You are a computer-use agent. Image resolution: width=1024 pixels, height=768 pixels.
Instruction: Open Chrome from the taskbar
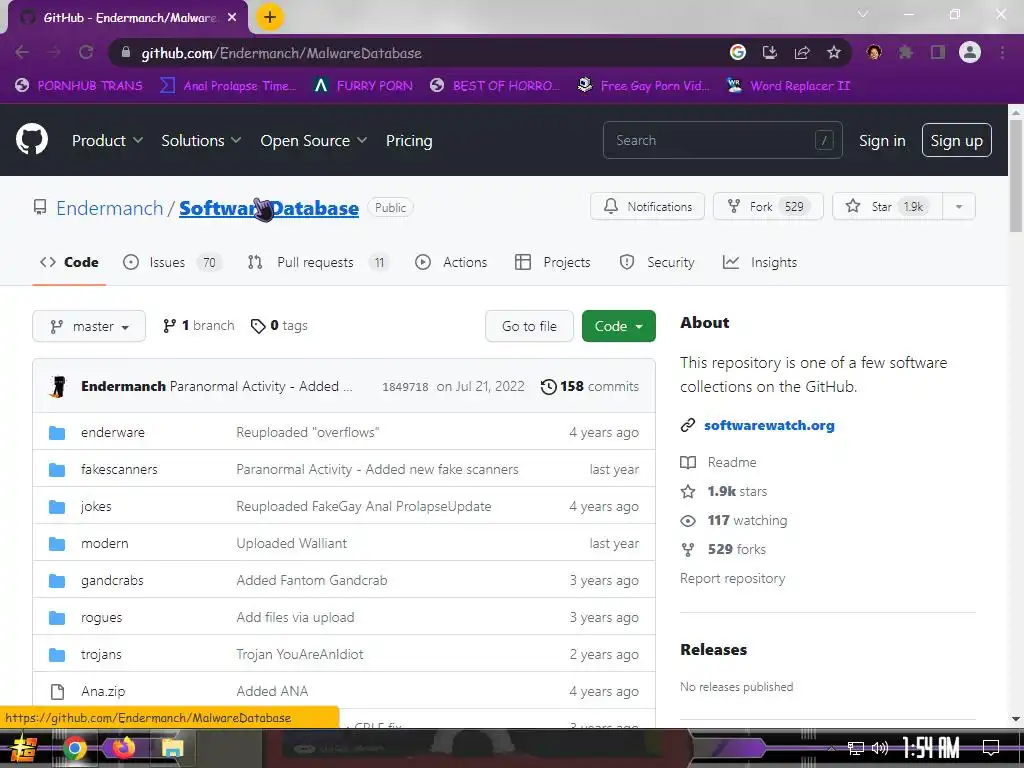coord(74,748)
